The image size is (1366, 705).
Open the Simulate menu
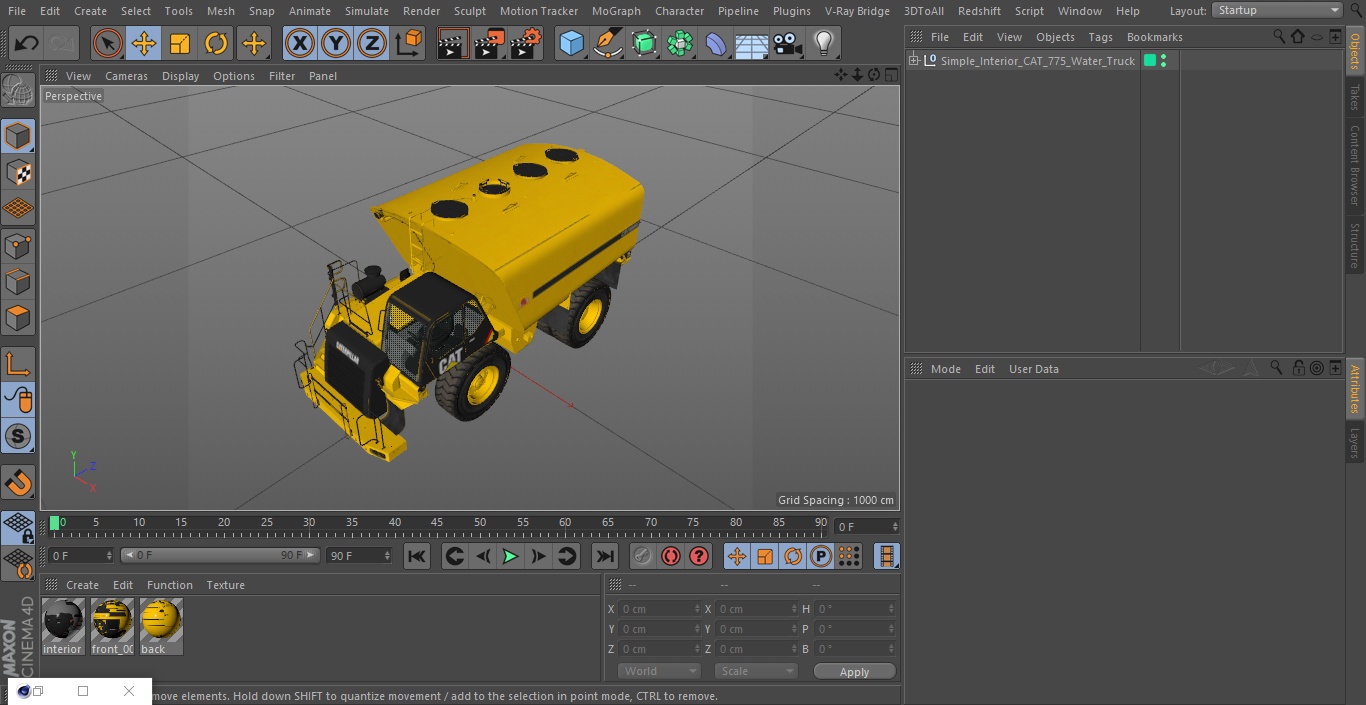click(x=367, y=11)
